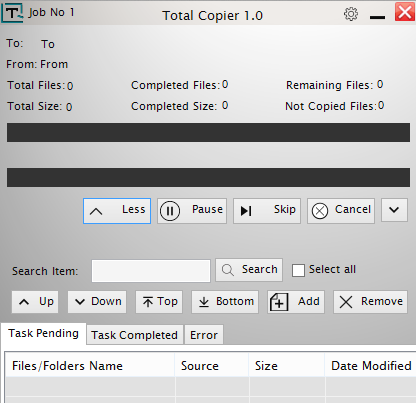Viewport: 416px width, 403px height.
Task: Sort by the Source column header
Action: pos(212,366)
